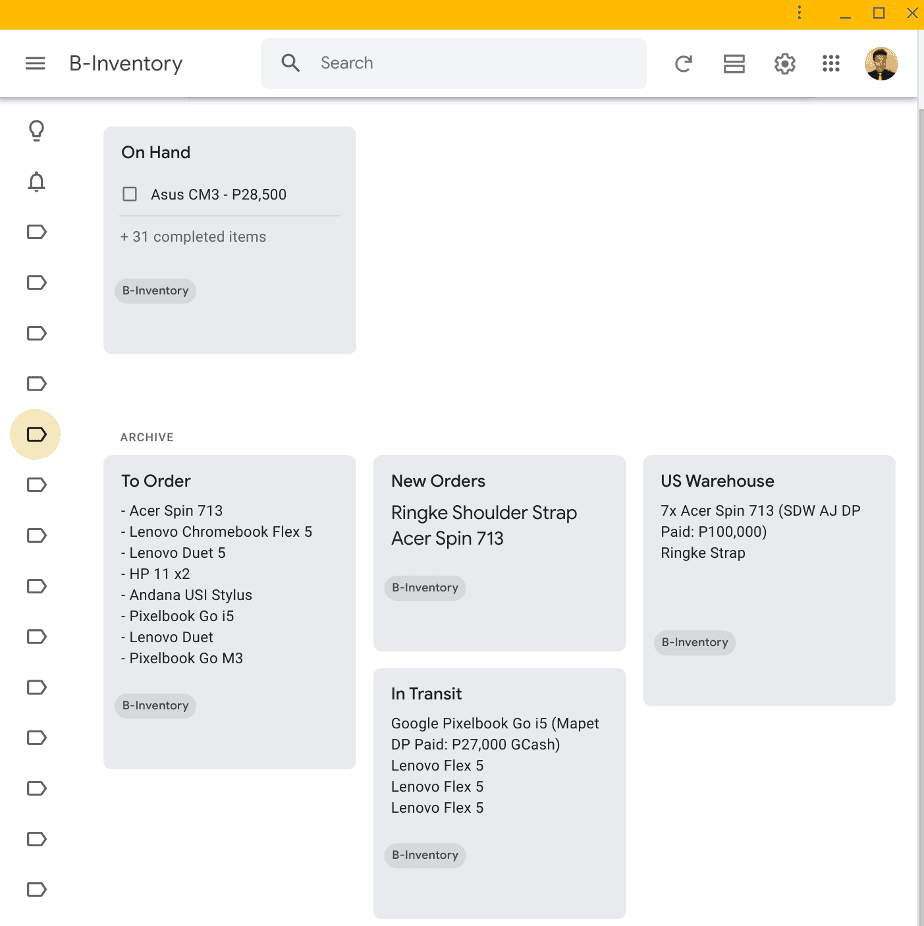Click B-Inventory label chip on New Orders note

point(425,588)
